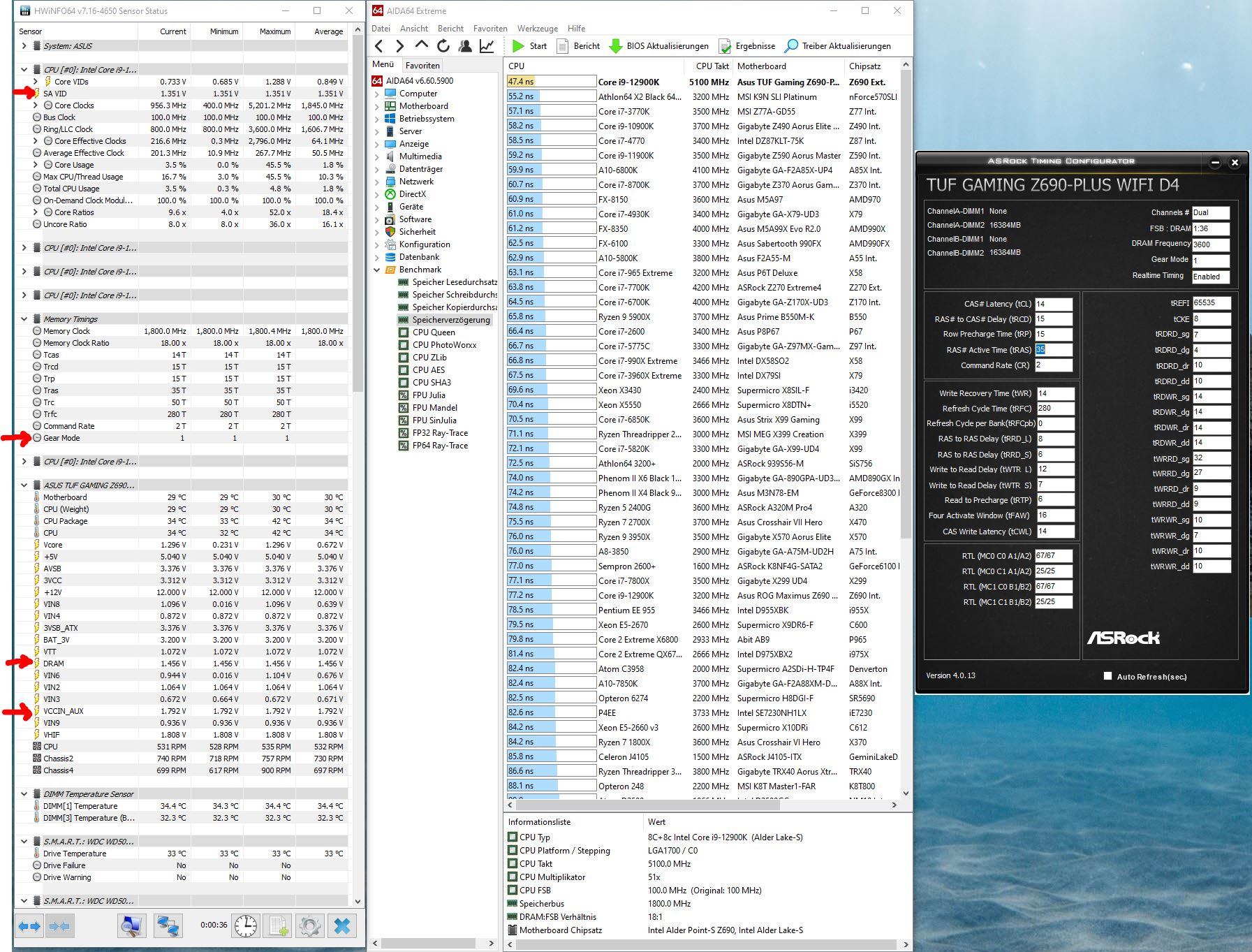The image size is (1252, 952).
Task: Click DRAM voltage sensor row
Action: (x=182, y=664)
